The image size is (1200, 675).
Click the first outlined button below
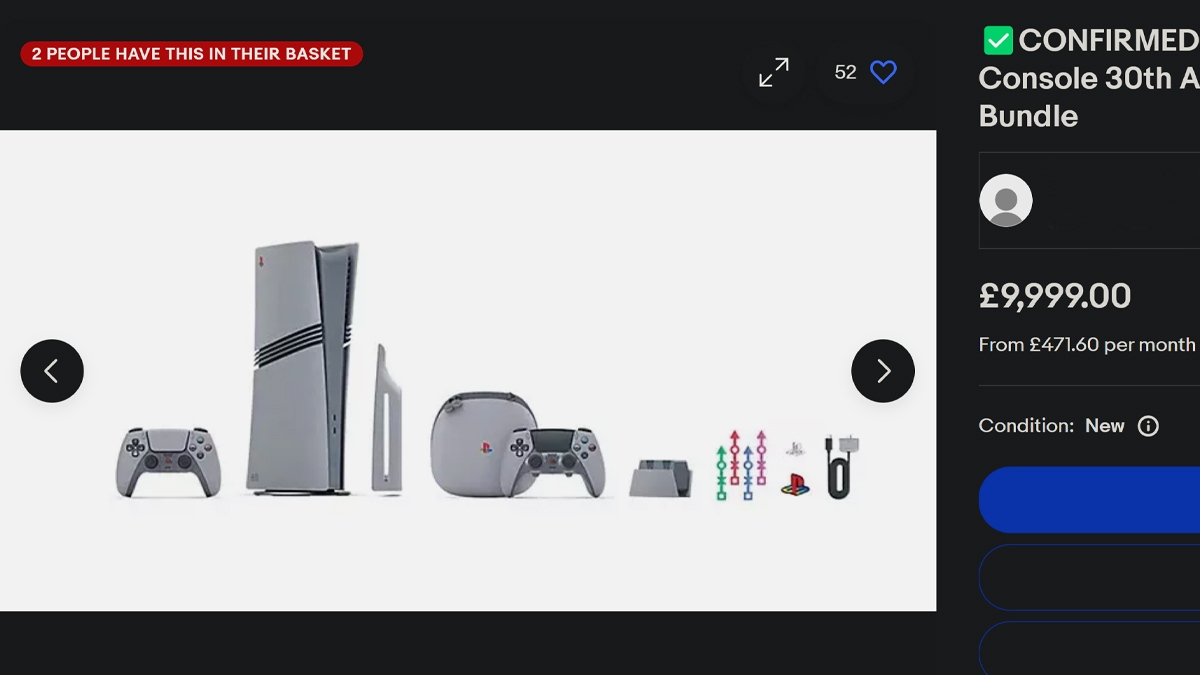point(1089,577)
